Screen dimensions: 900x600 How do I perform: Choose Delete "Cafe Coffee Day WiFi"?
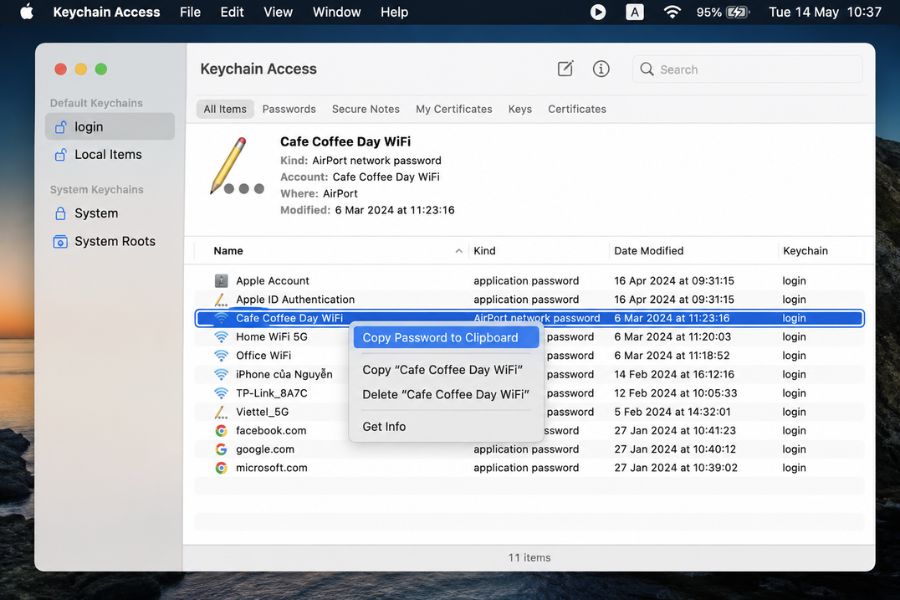[446, 394]
